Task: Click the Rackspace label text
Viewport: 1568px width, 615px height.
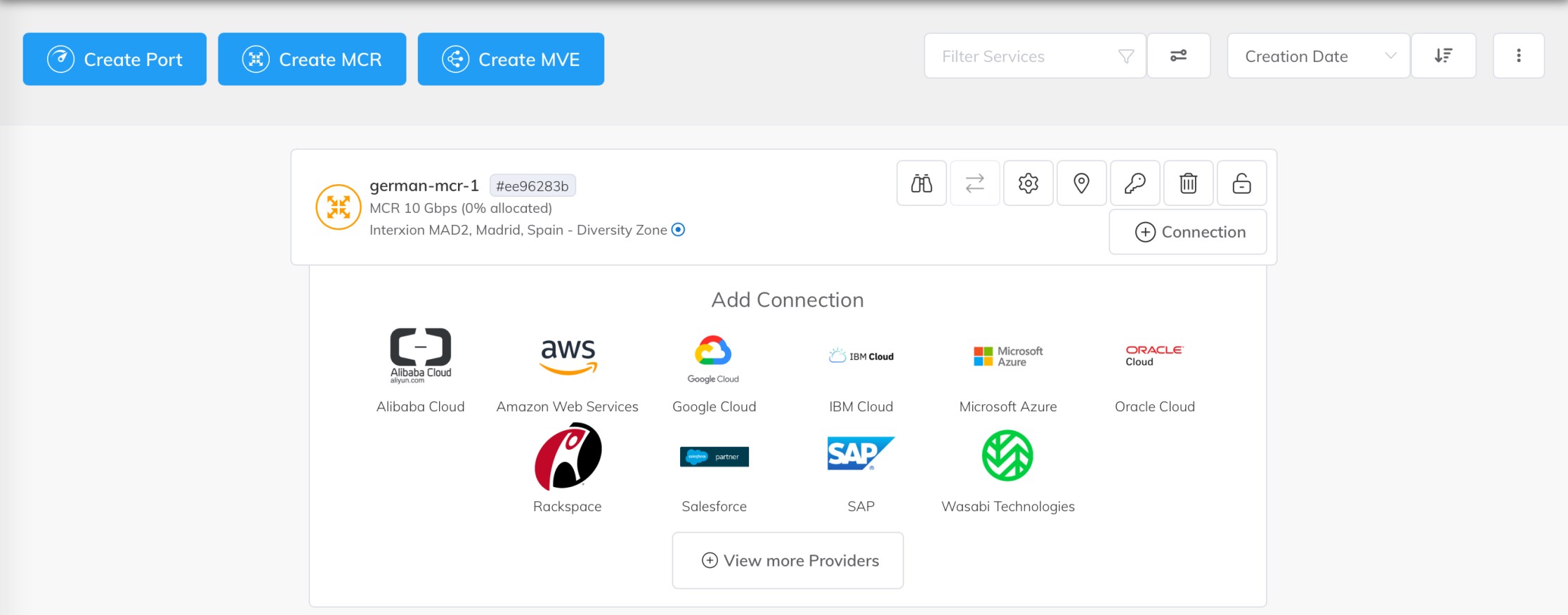Action: coord(568,507)
